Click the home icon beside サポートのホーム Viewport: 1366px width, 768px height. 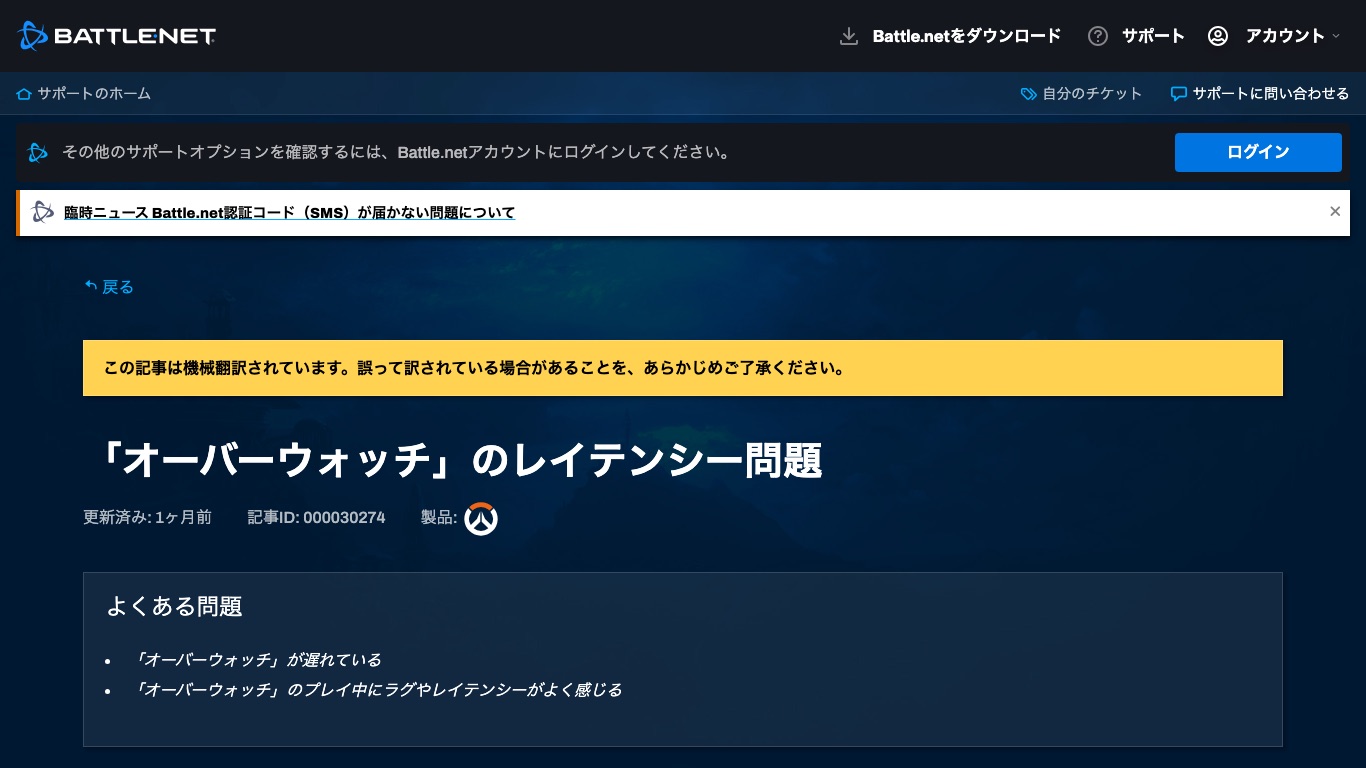pos(24,94)
